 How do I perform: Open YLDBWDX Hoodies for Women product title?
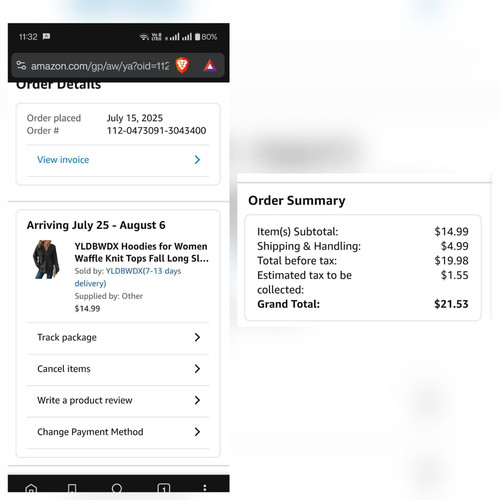(142, 252)
